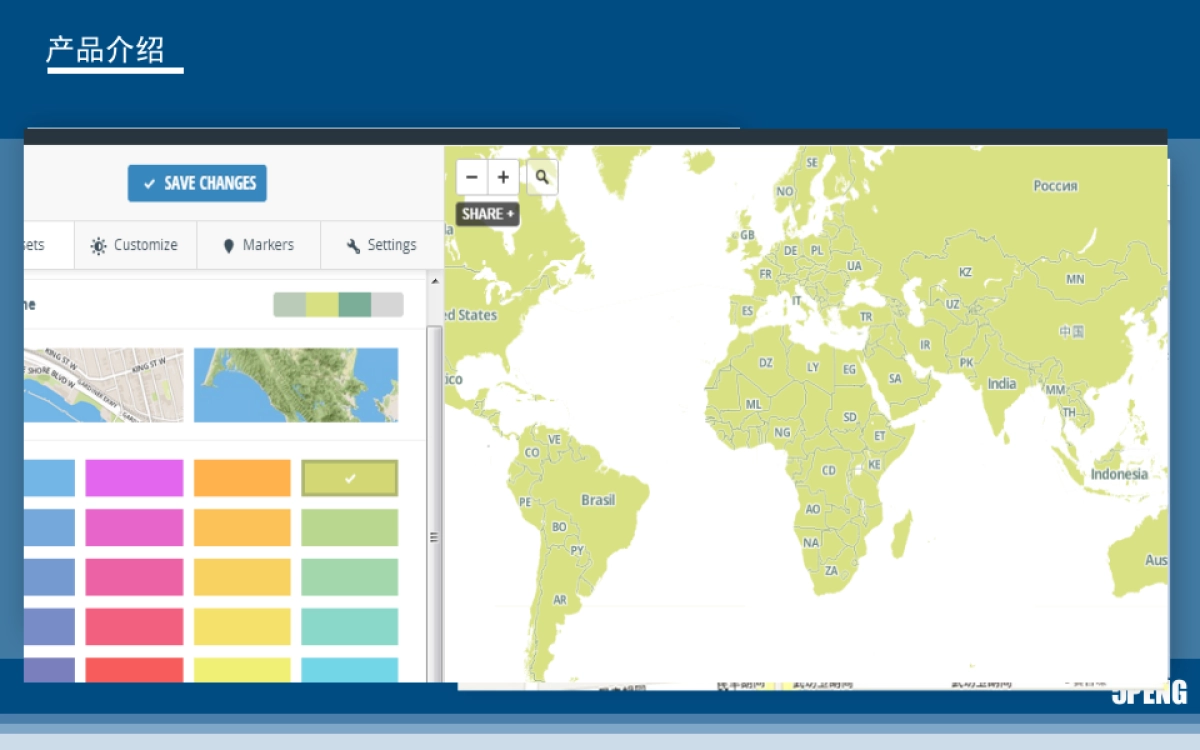The width and height of the screenshot is (1200, 750).
Task: Click Brasil on the world map
Action: [598, 500]
